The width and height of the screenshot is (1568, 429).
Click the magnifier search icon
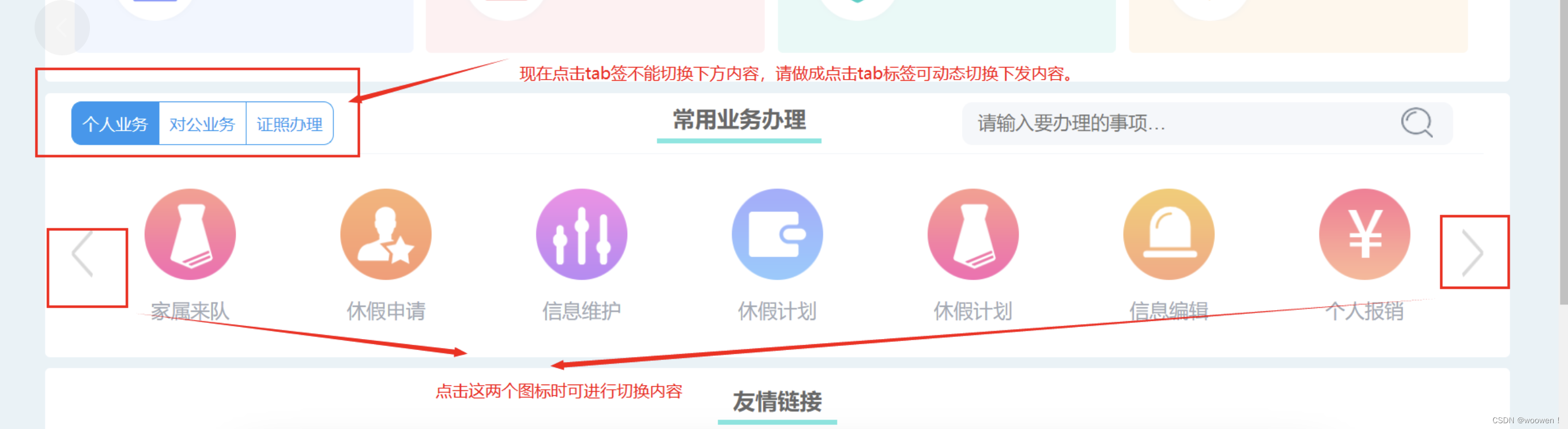click(1417, 123)
